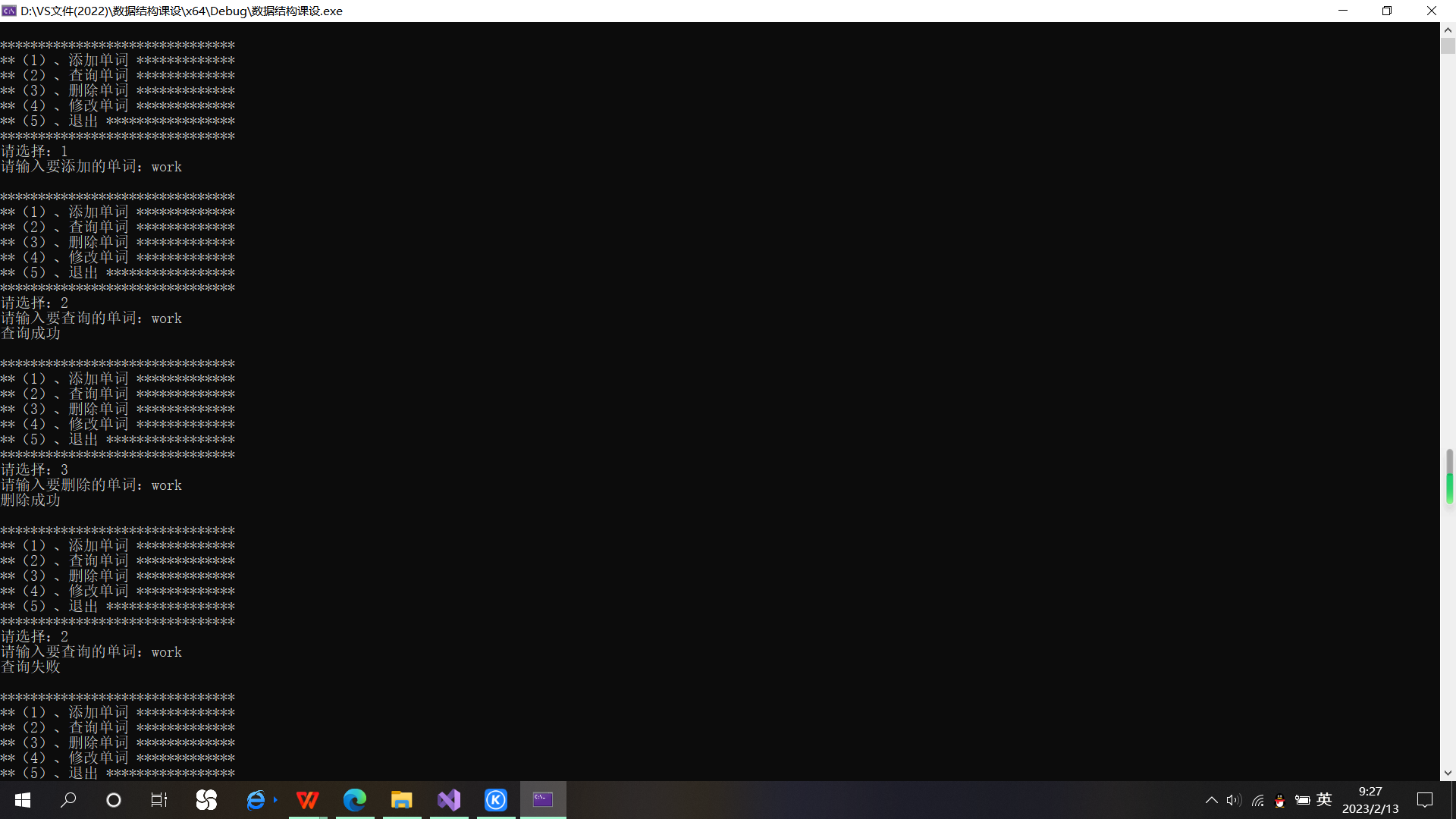Open clock and date calendar flyout

1370,800
